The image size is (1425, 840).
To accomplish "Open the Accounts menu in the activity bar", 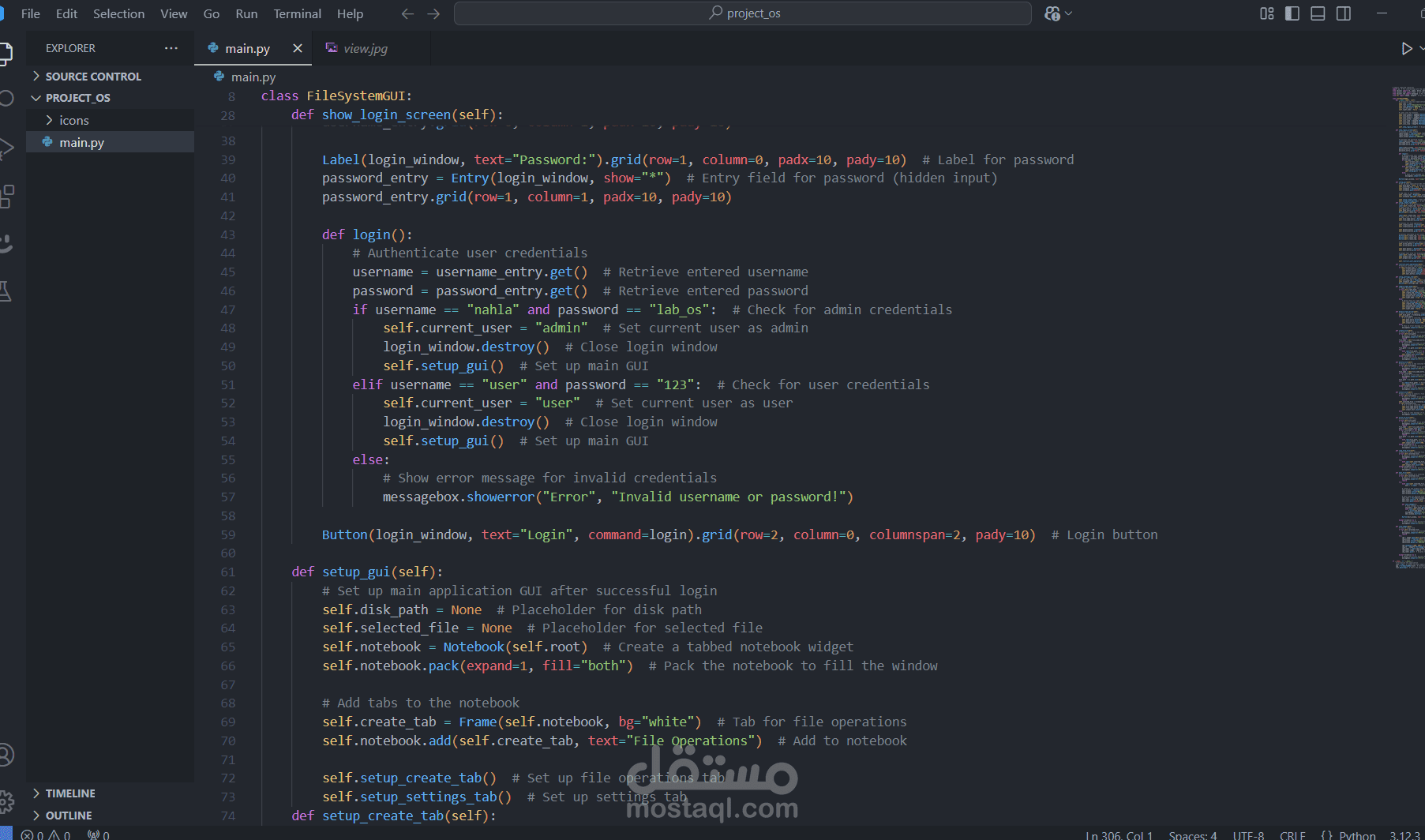I will point(6,755).
